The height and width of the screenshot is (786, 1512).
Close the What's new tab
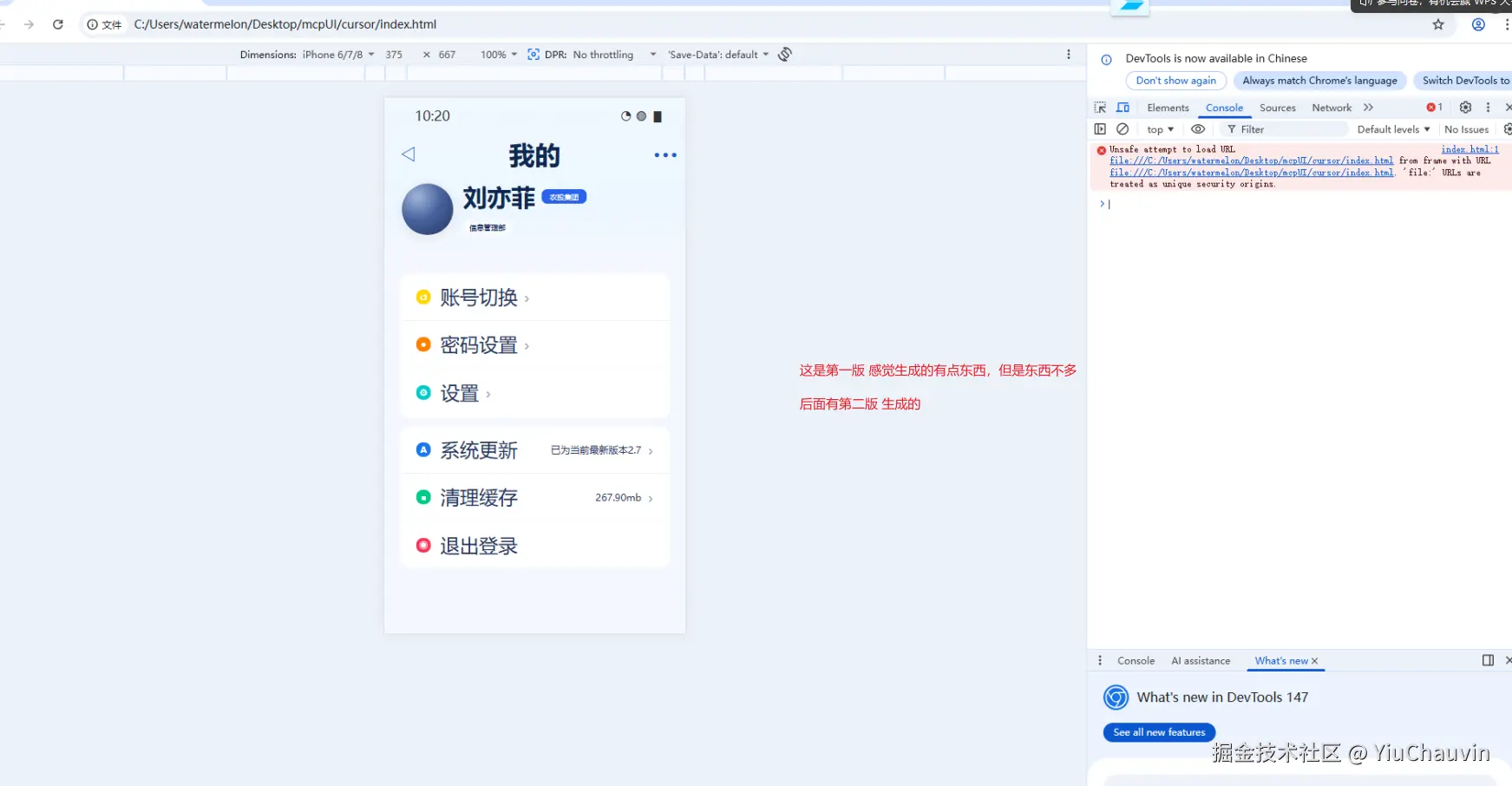pos(1314,661)
